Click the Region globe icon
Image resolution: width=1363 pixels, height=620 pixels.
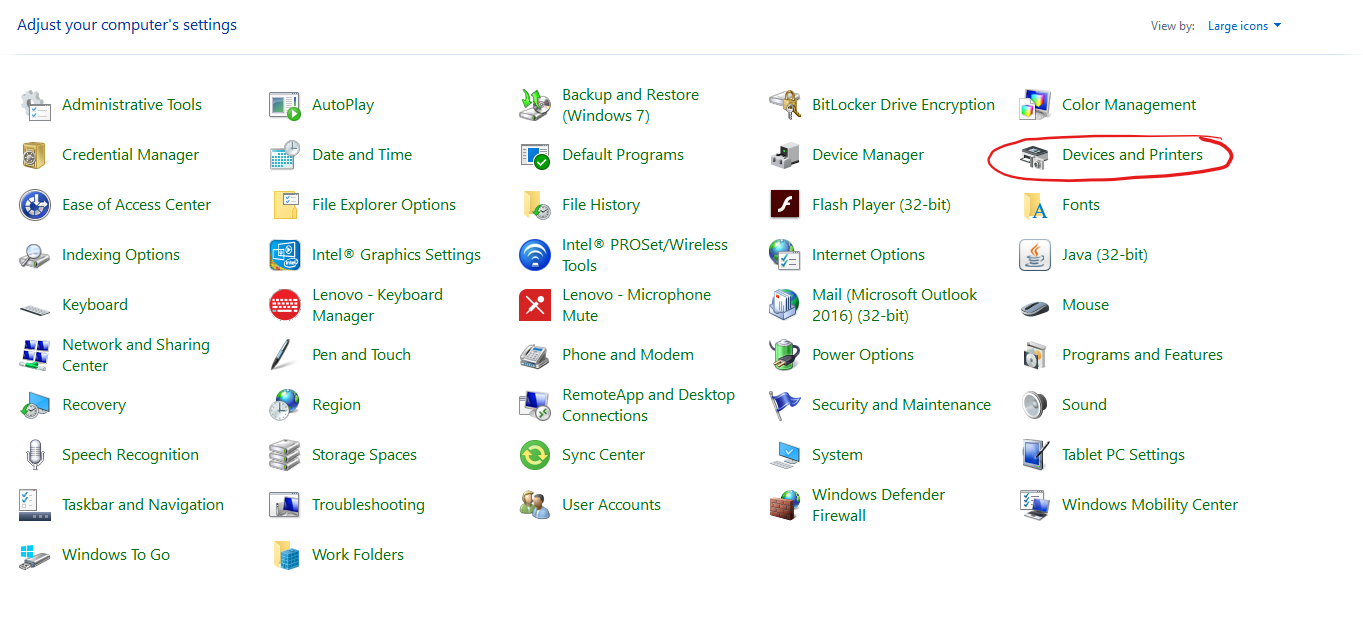pyautogui.click(x=285, y=405)
